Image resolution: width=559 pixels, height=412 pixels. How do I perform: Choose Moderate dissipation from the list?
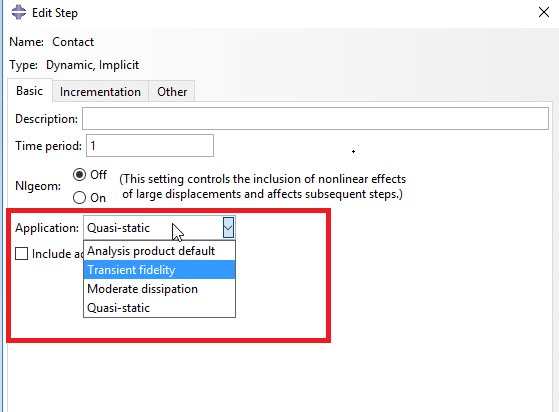pos(159,289)
